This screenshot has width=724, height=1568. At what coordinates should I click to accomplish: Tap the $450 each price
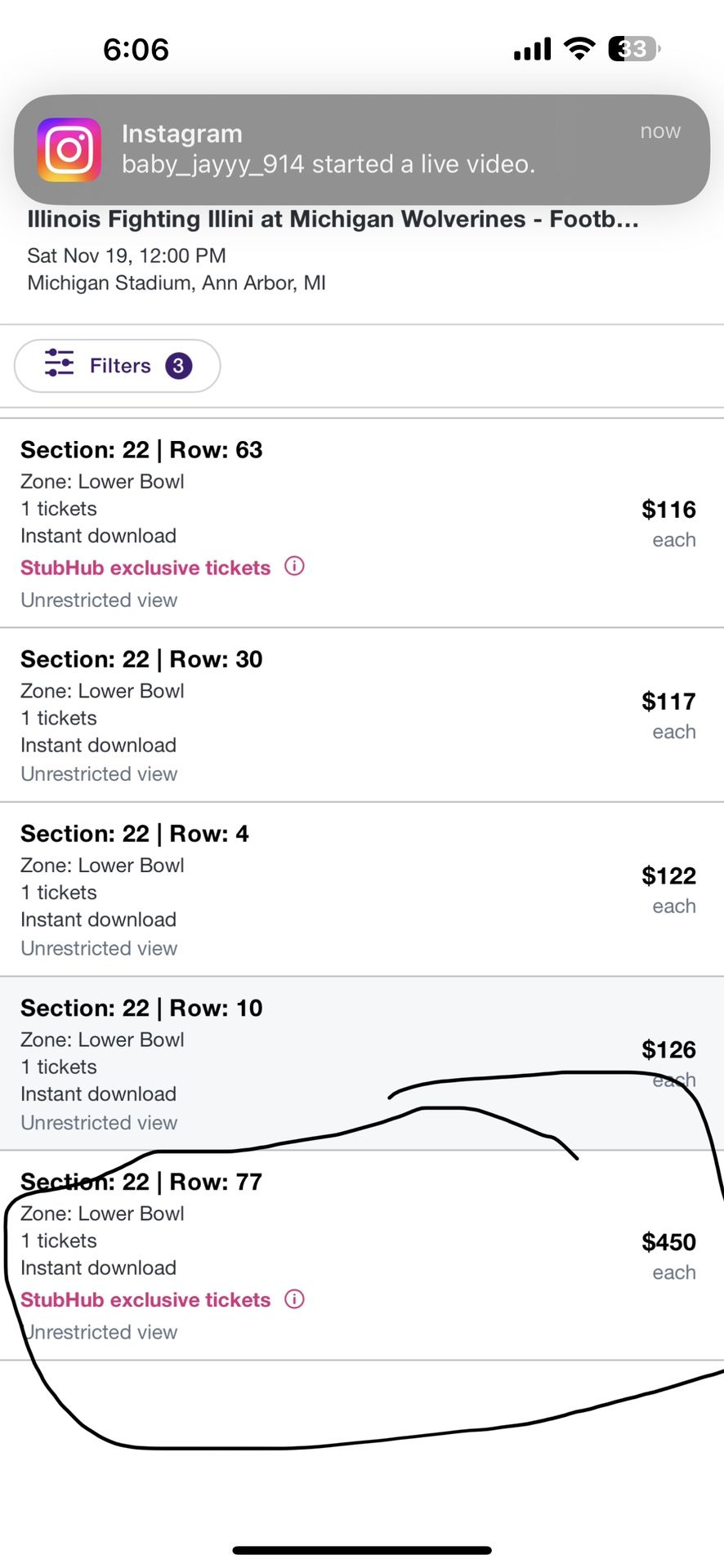pyautogui.click(x=668, y=1256)
